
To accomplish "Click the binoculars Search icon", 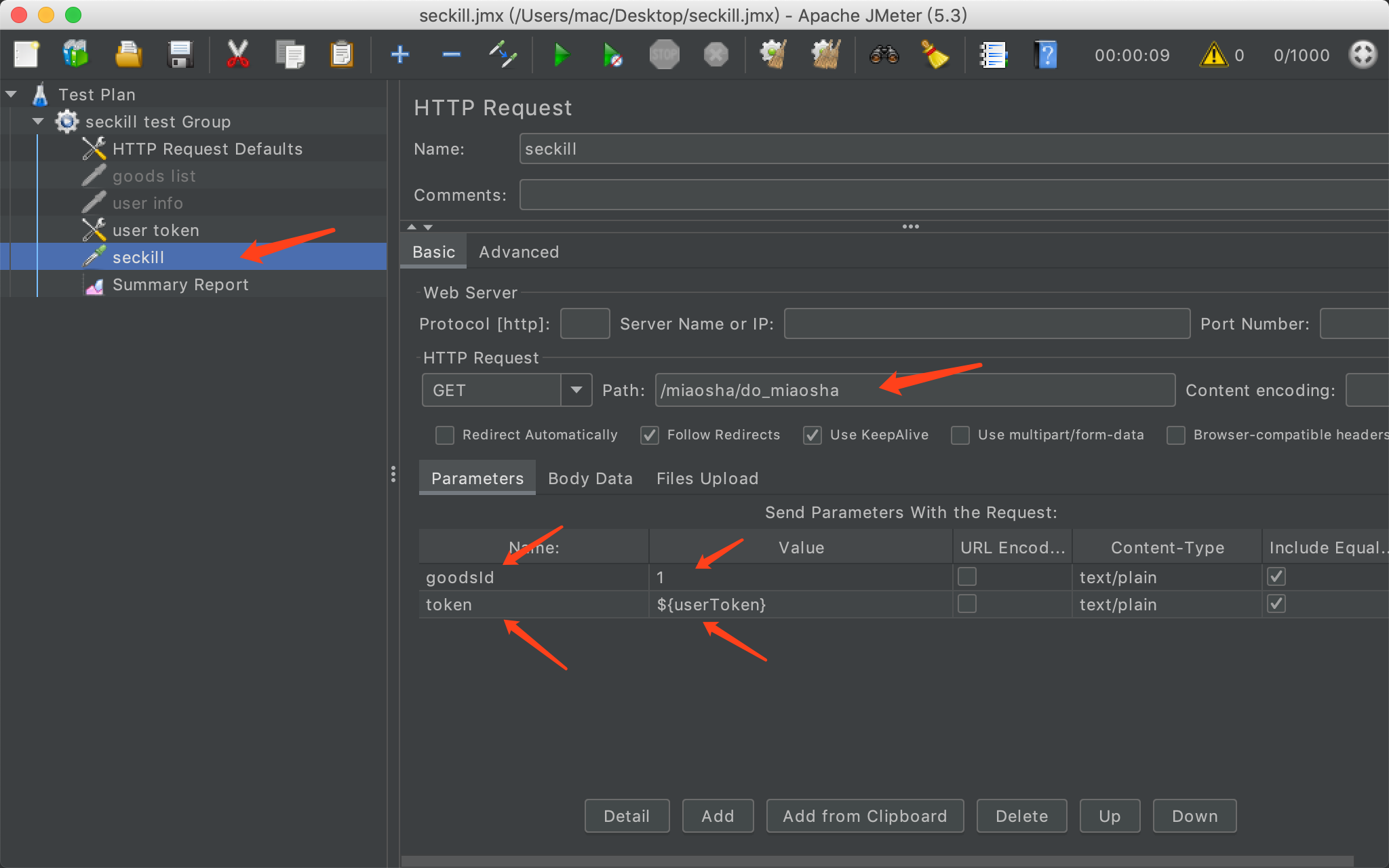I will click(884, 55).
